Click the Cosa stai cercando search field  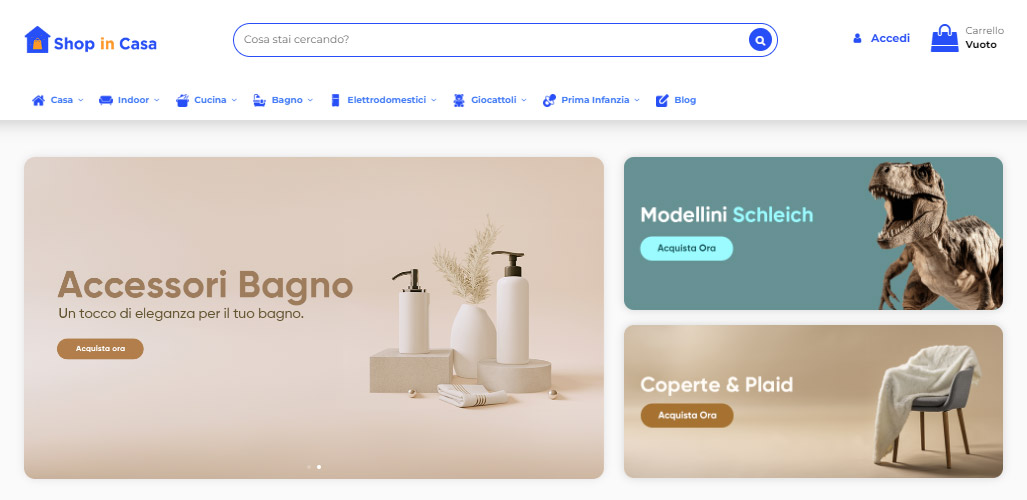(x=491, y=40)
